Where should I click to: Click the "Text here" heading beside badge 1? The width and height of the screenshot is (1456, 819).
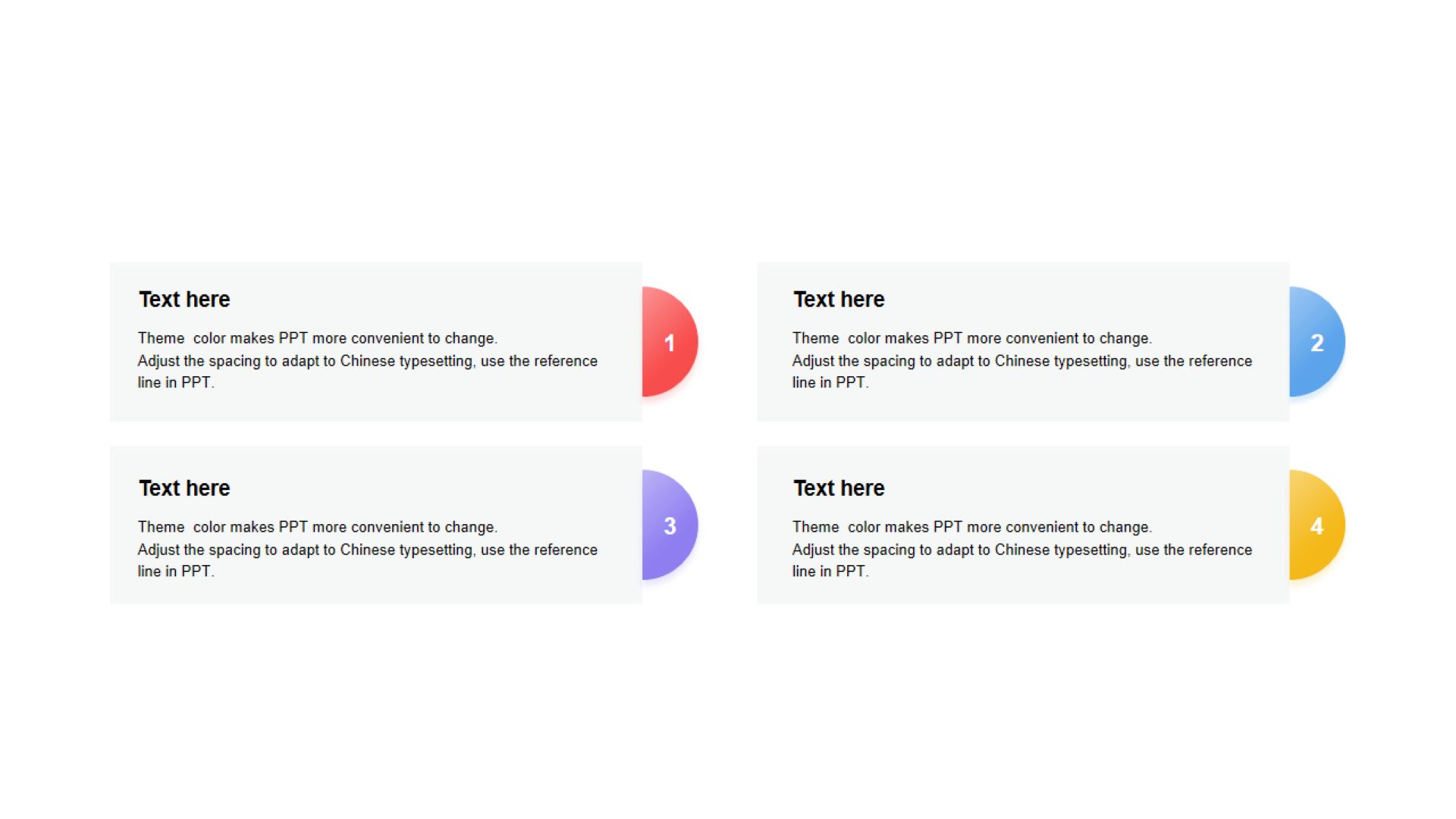(x=184, y=300)
